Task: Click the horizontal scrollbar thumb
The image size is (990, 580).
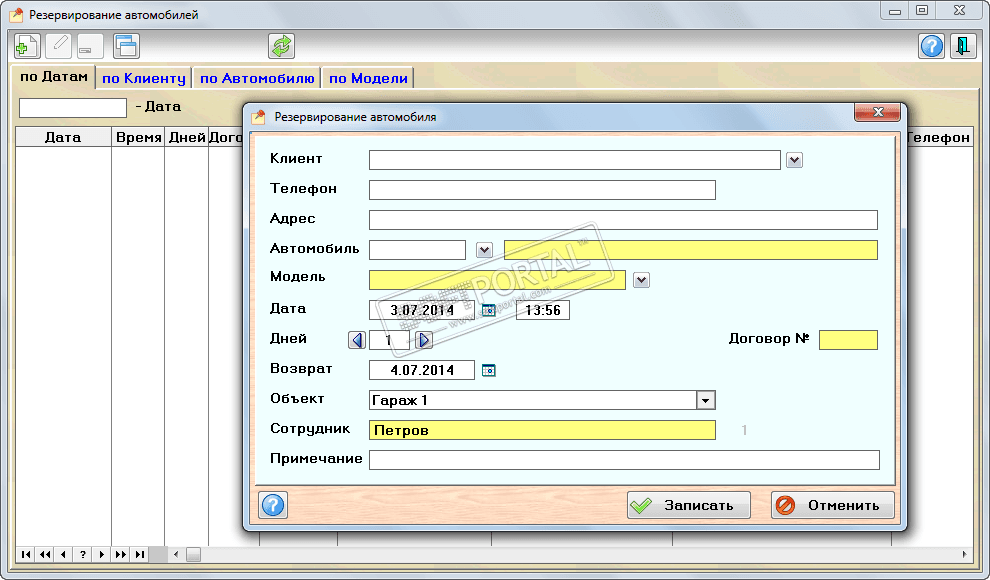Action: click(193, 554)
